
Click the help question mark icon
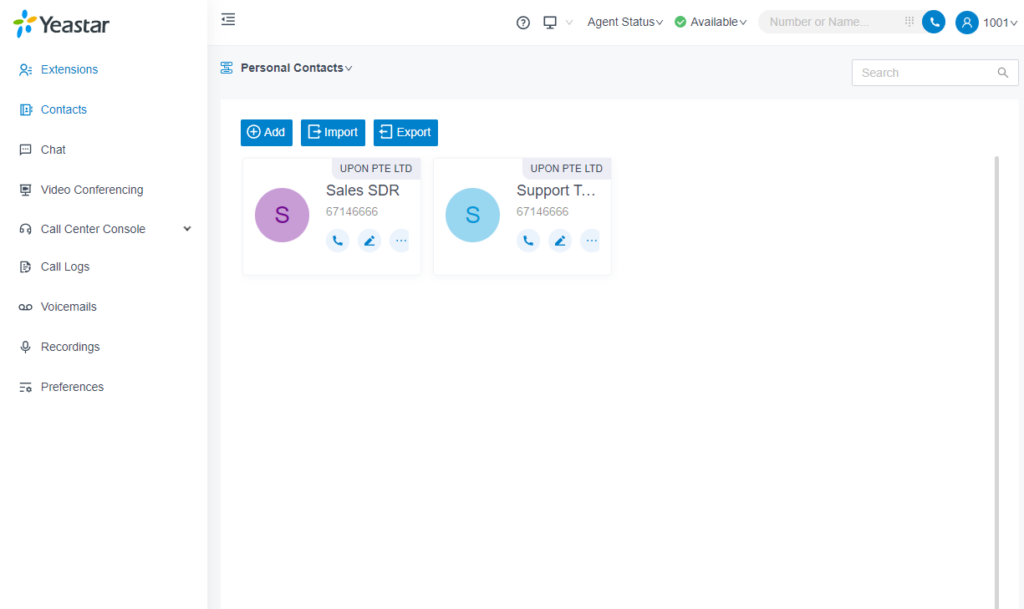pyautogui.click(x=522, y=22)
